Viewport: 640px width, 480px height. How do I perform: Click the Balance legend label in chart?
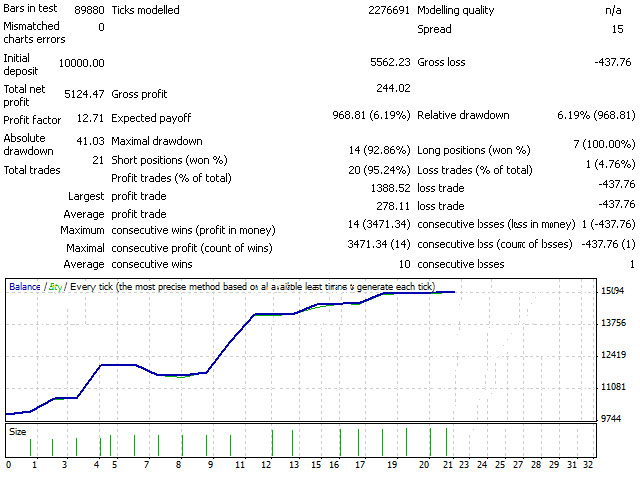coord(25,287)
